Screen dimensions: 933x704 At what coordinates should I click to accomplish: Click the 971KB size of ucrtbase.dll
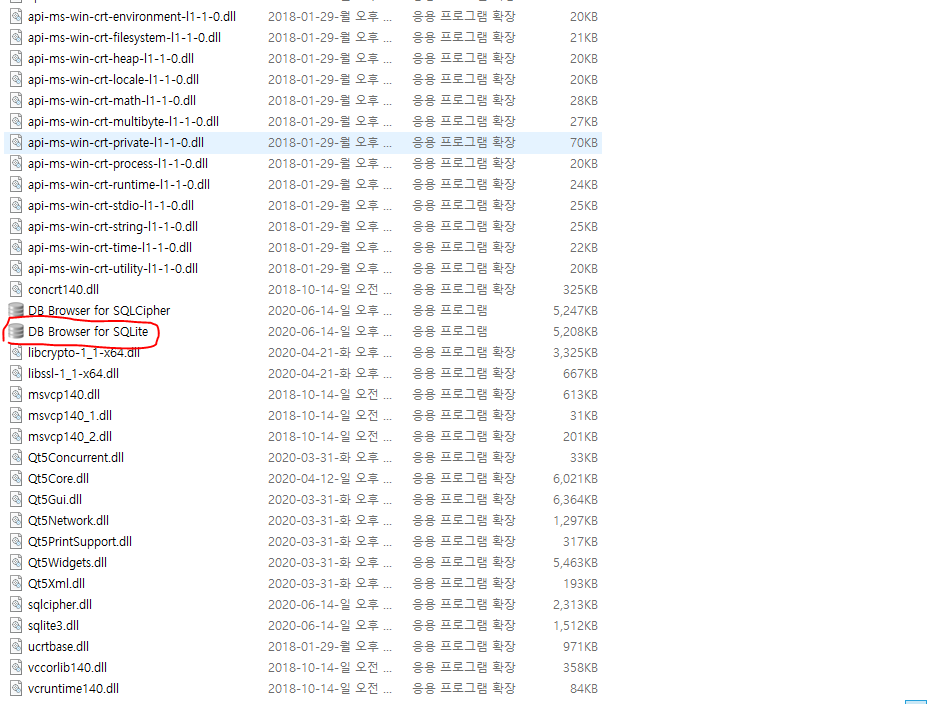580,647
